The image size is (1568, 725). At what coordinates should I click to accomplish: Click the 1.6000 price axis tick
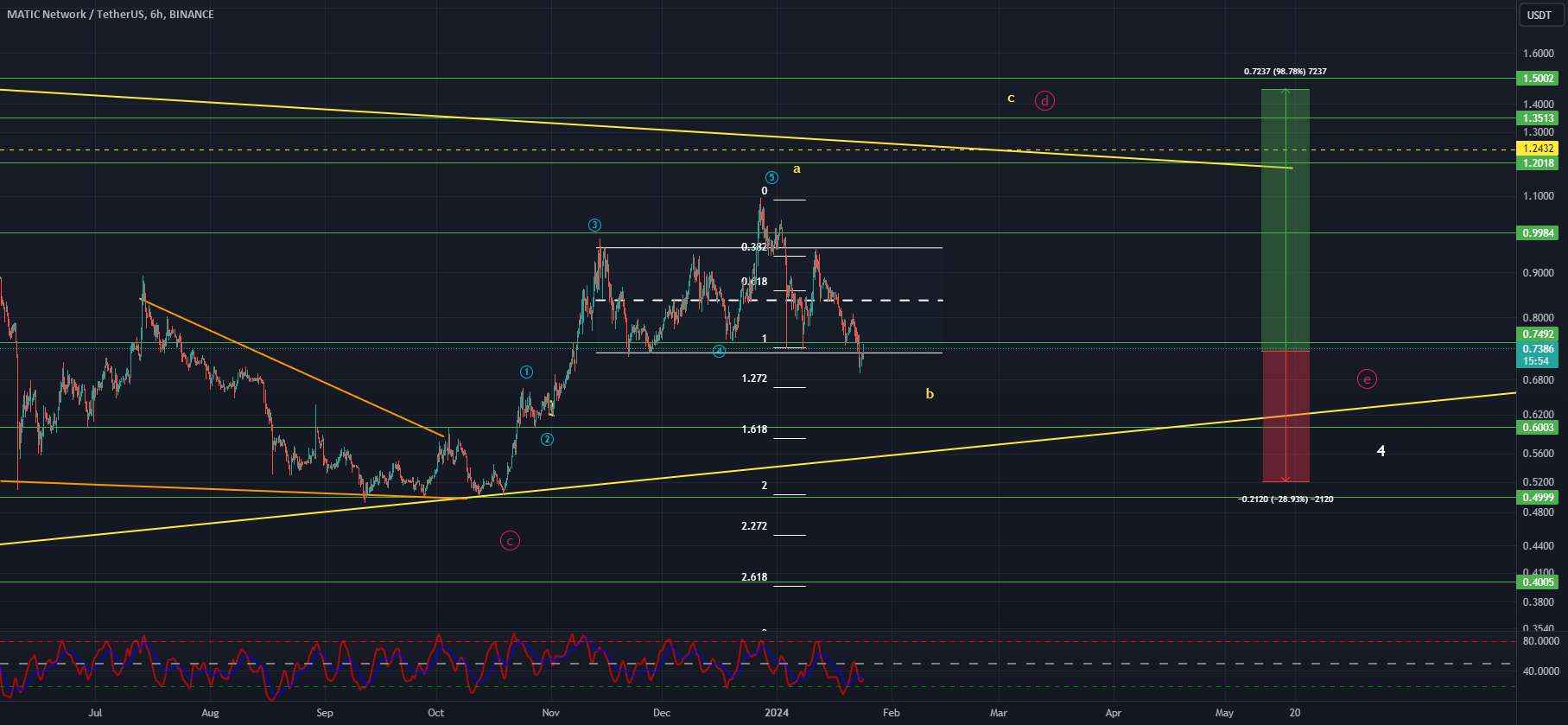tap(1539, 54)
